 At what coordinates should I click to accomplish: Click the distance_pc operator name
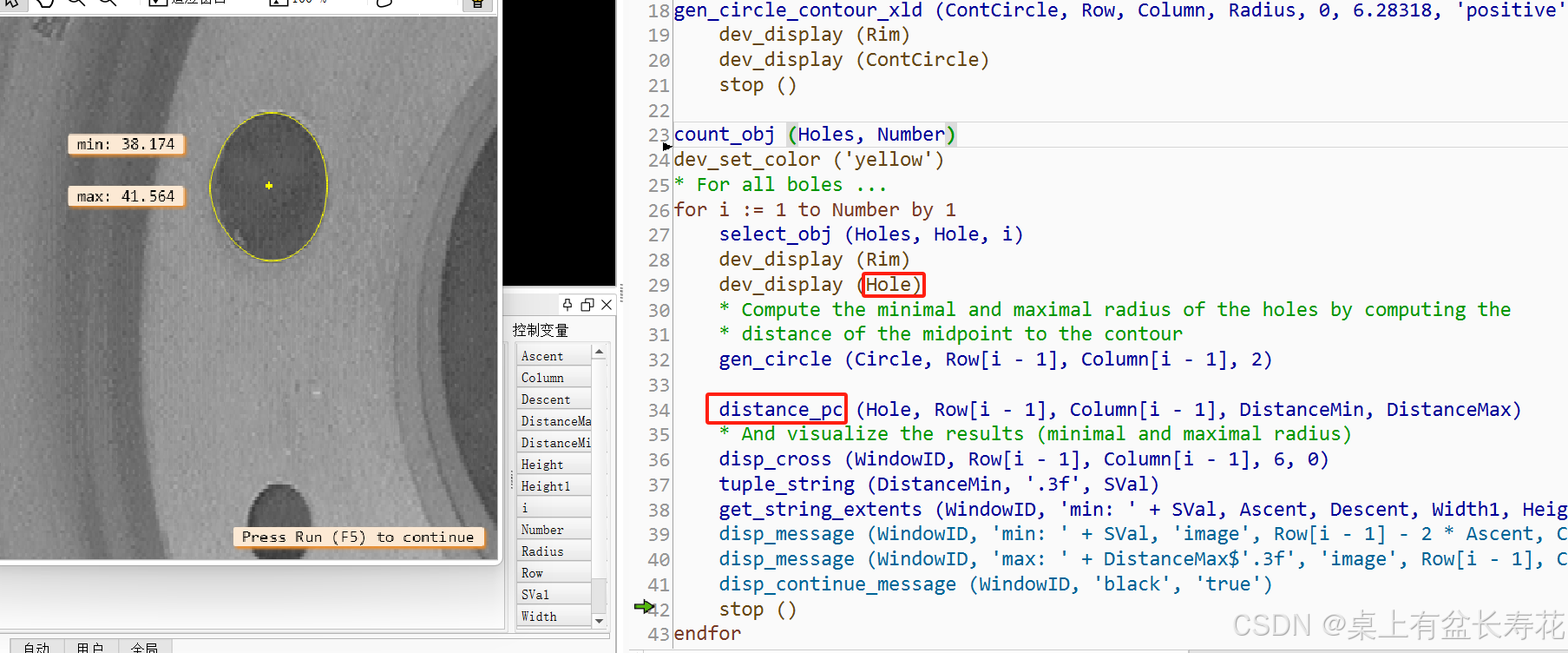[x=780, y=410]
